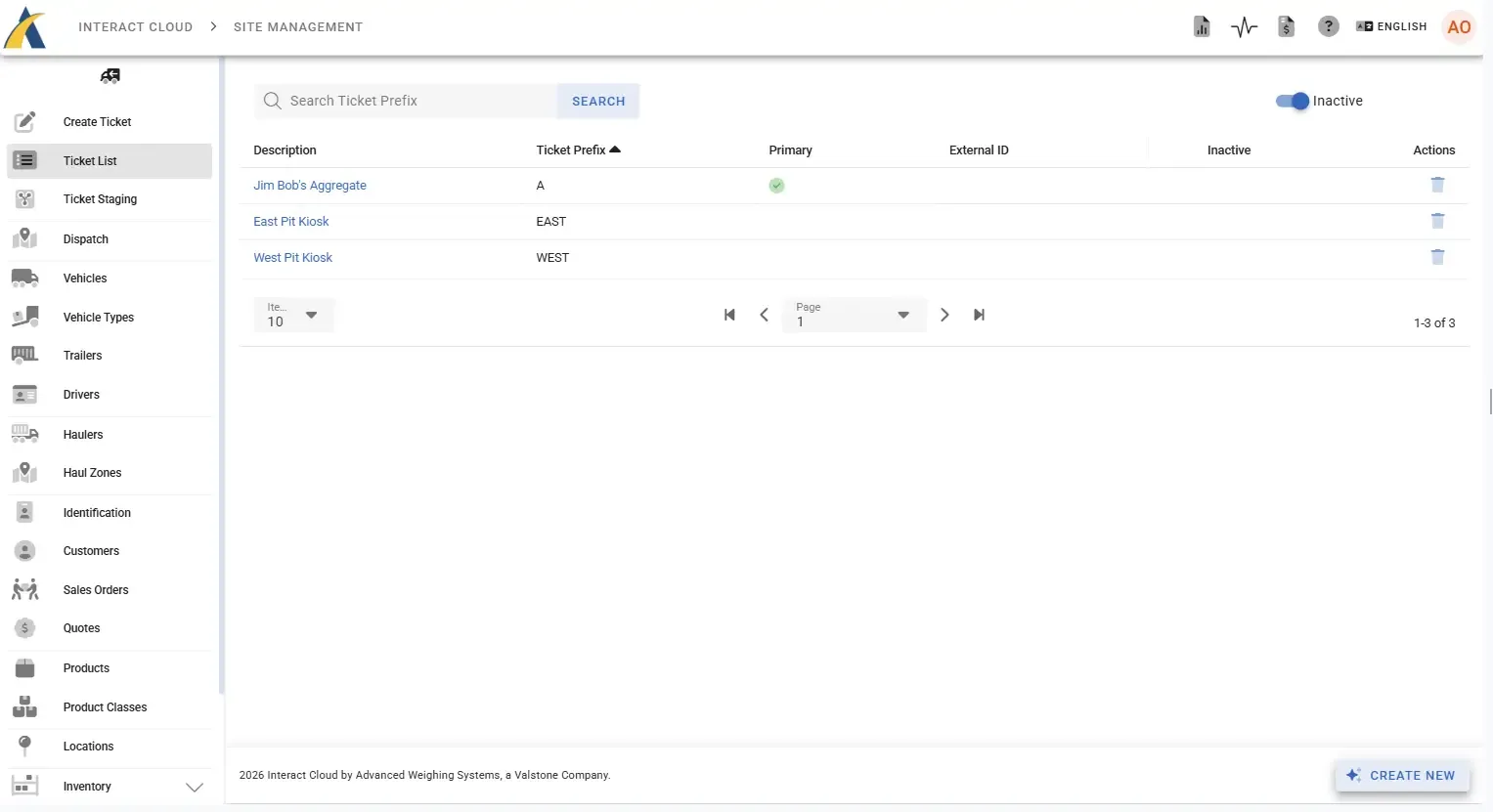
Task: Toggle the Inactive switch off
Action: click(1292, 101)
